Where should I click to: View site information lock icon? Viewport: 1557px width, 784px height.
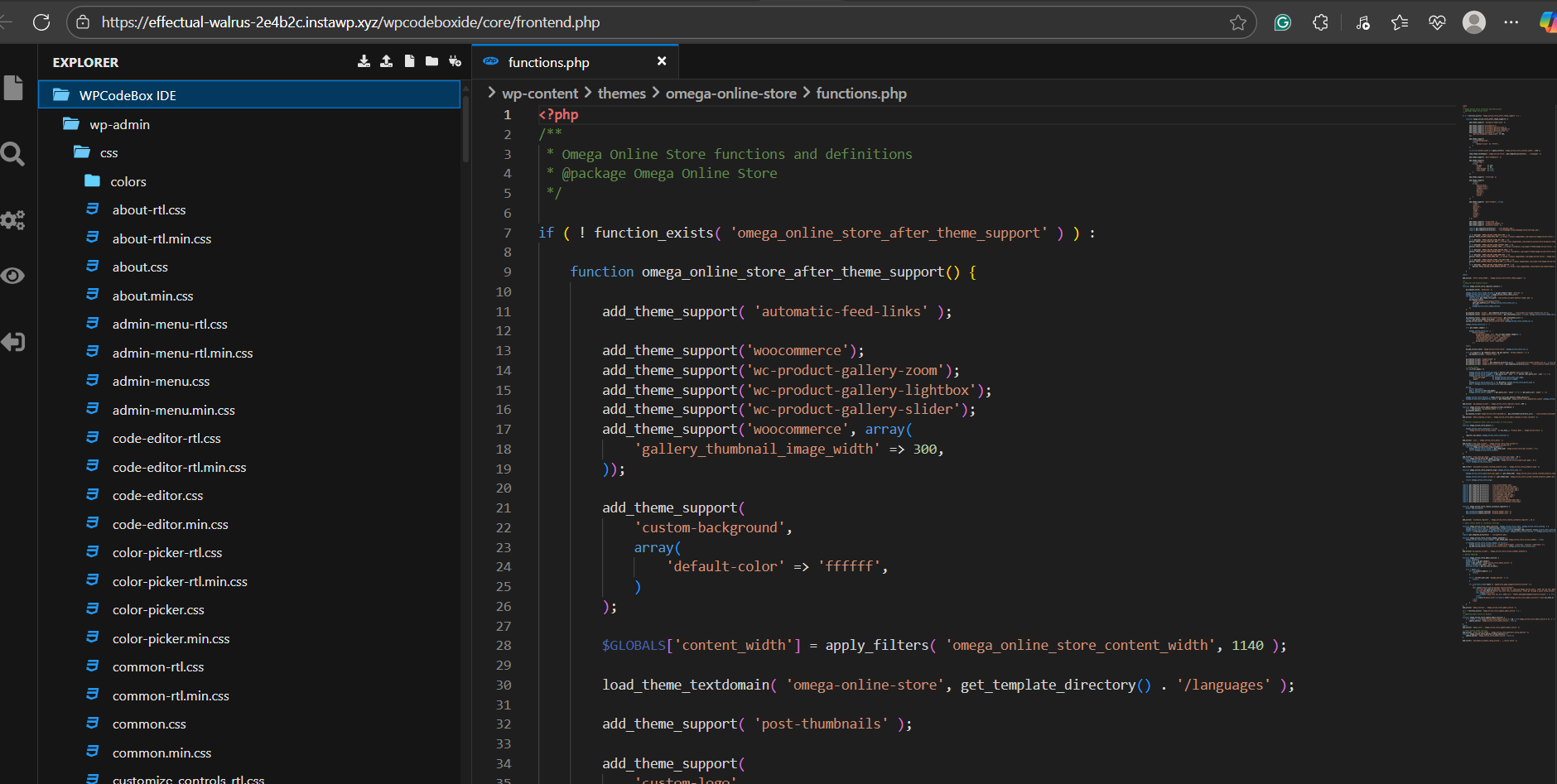pyautogui.click(x=83, y=22)
